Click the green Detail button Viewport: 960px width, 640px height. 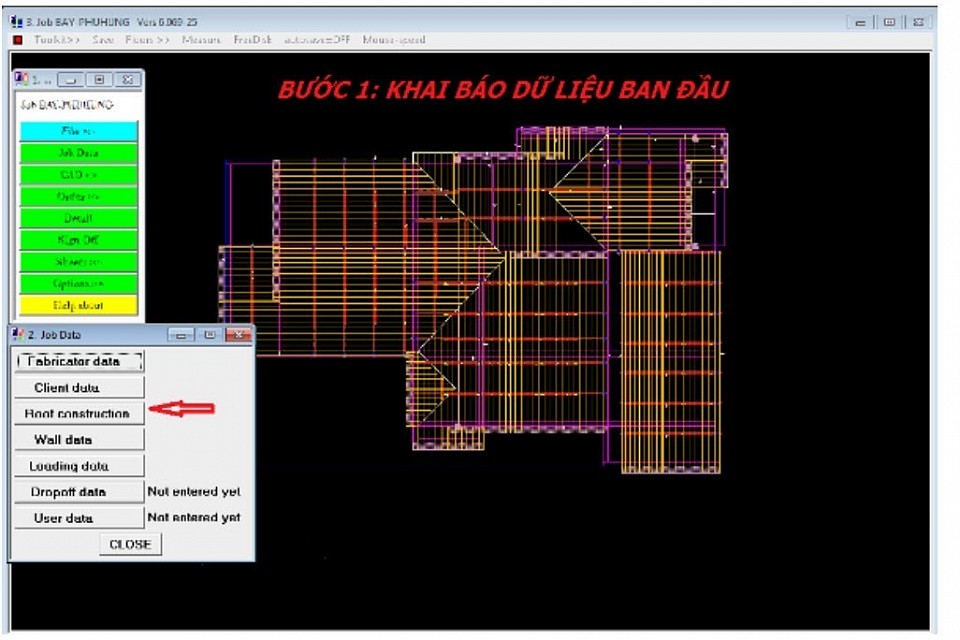[78, 218]
